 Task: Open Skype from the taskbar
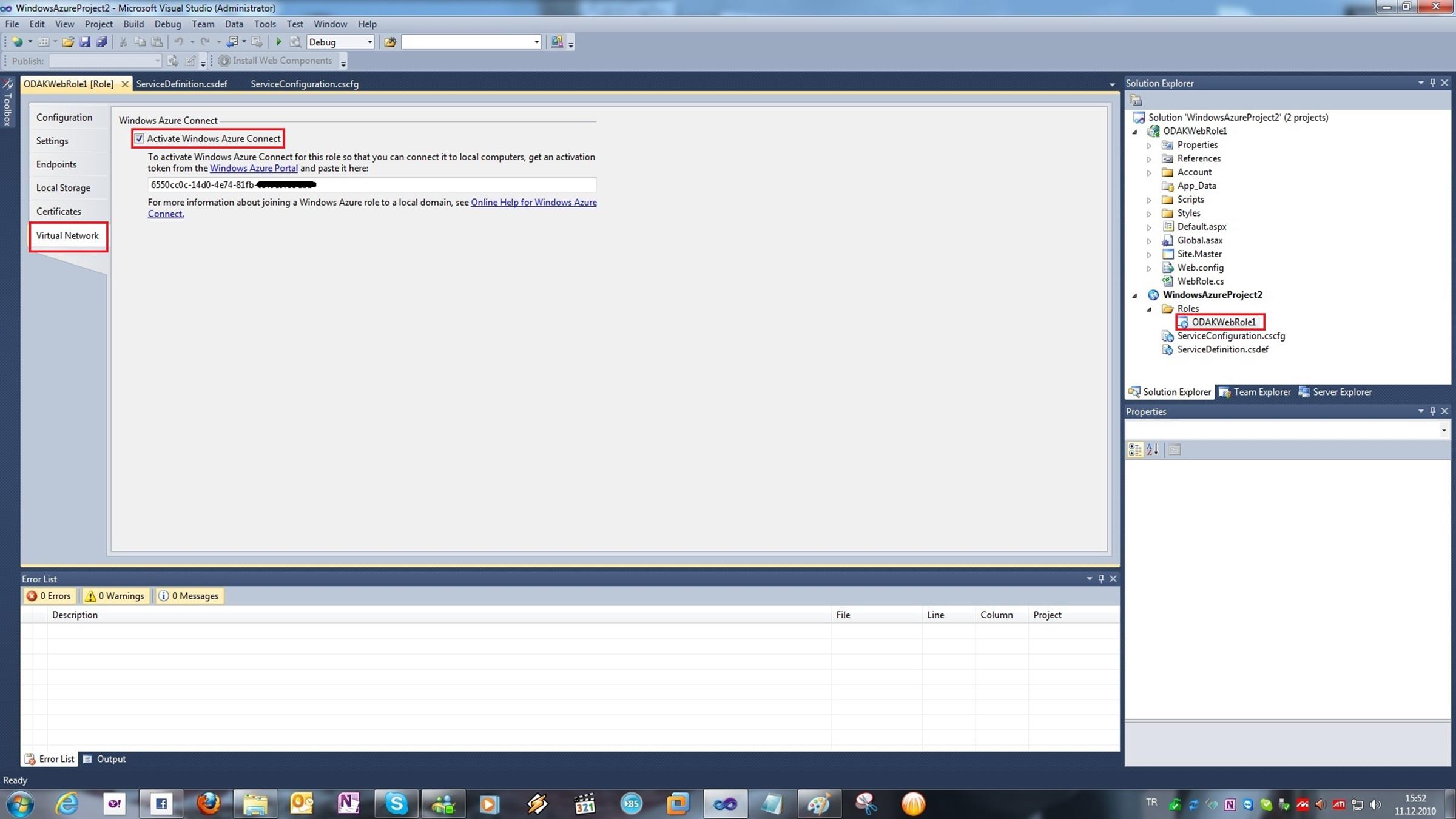[x=396, y=804]
